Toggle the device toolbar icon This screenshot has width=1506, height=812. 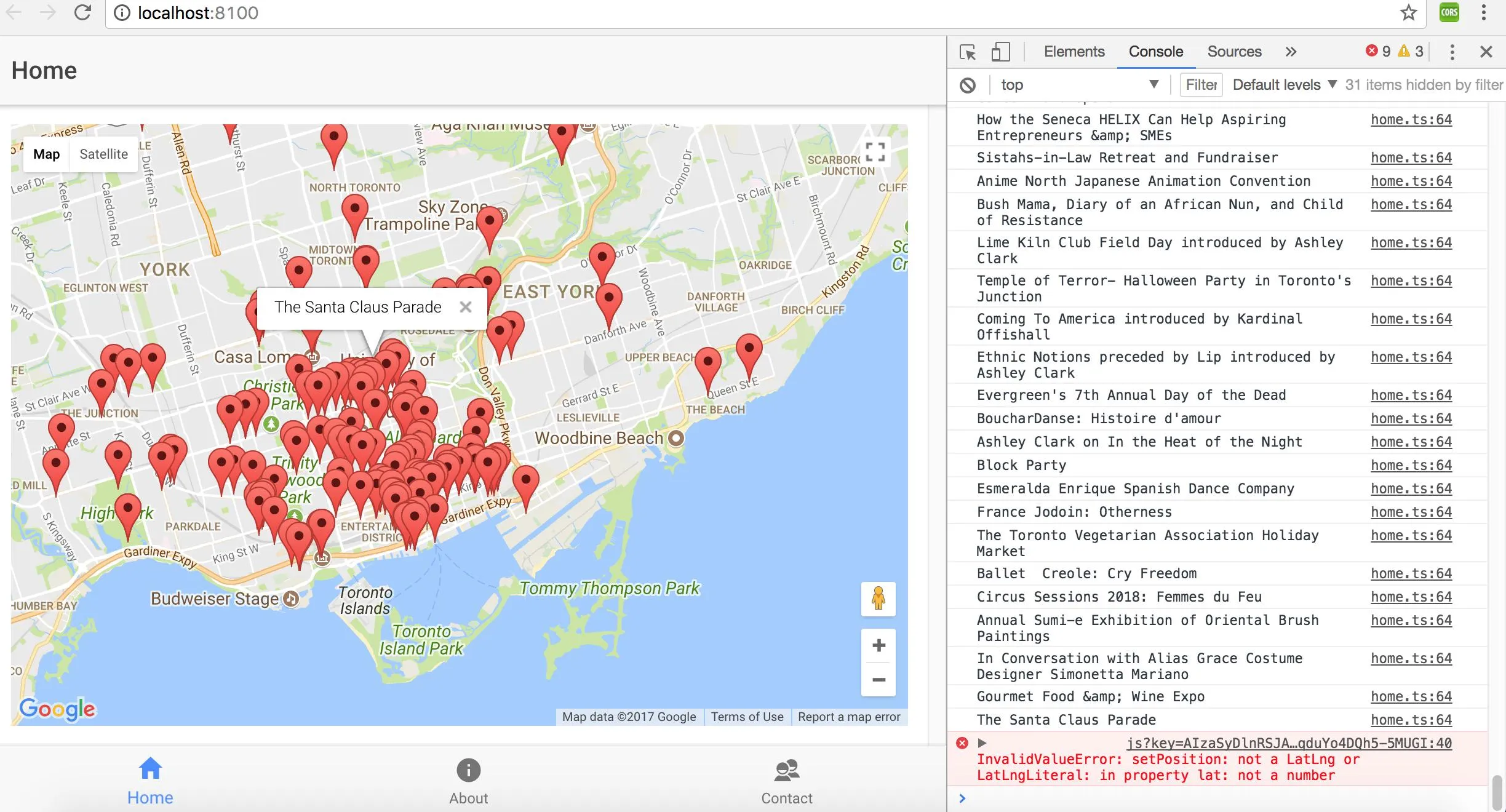pyautogui.click(x=1000, y=52)
